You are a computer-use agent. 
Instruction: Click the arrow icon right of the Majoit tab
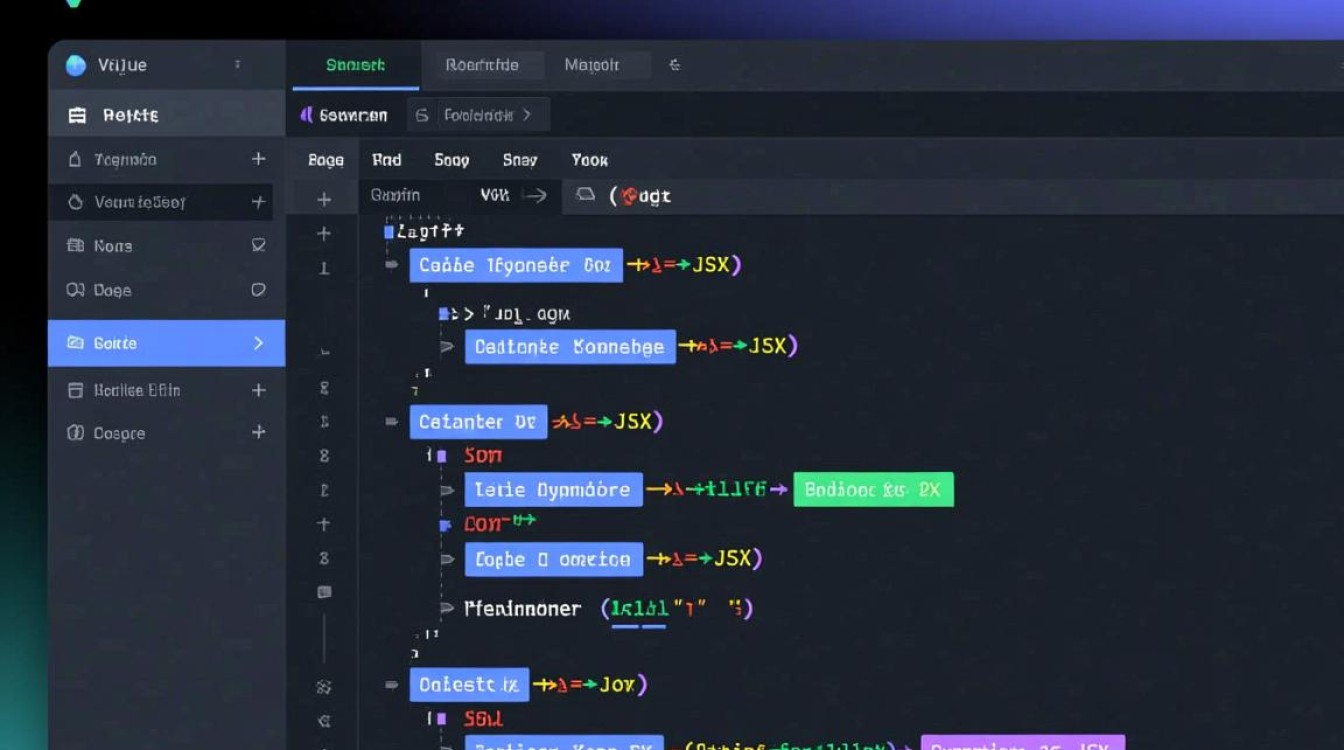coord(675,65)
